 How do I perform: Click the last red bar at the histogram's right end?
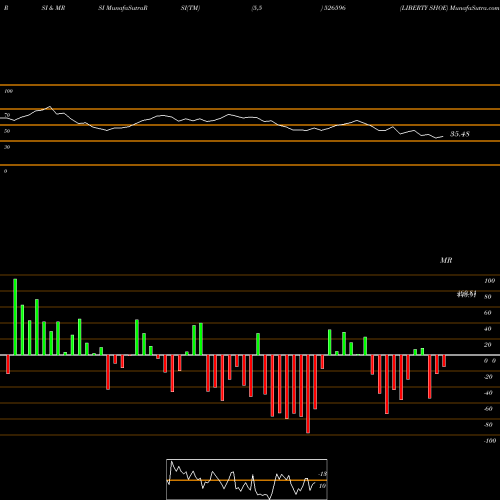pyautogui.click(x=444, y=361)
